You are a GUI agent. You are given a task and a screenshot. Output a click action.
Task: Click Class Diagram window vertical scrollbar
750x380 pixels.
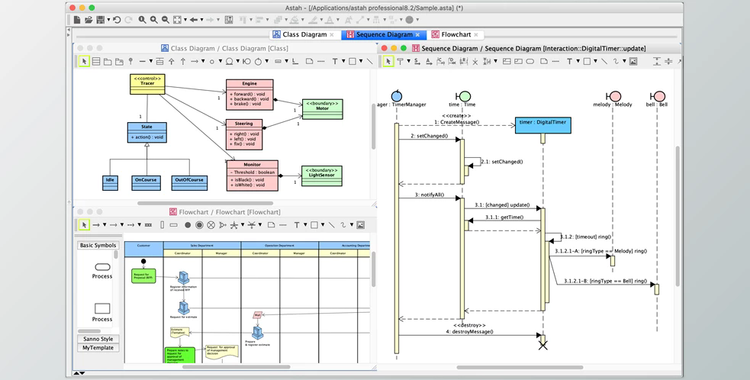point(373,125)
